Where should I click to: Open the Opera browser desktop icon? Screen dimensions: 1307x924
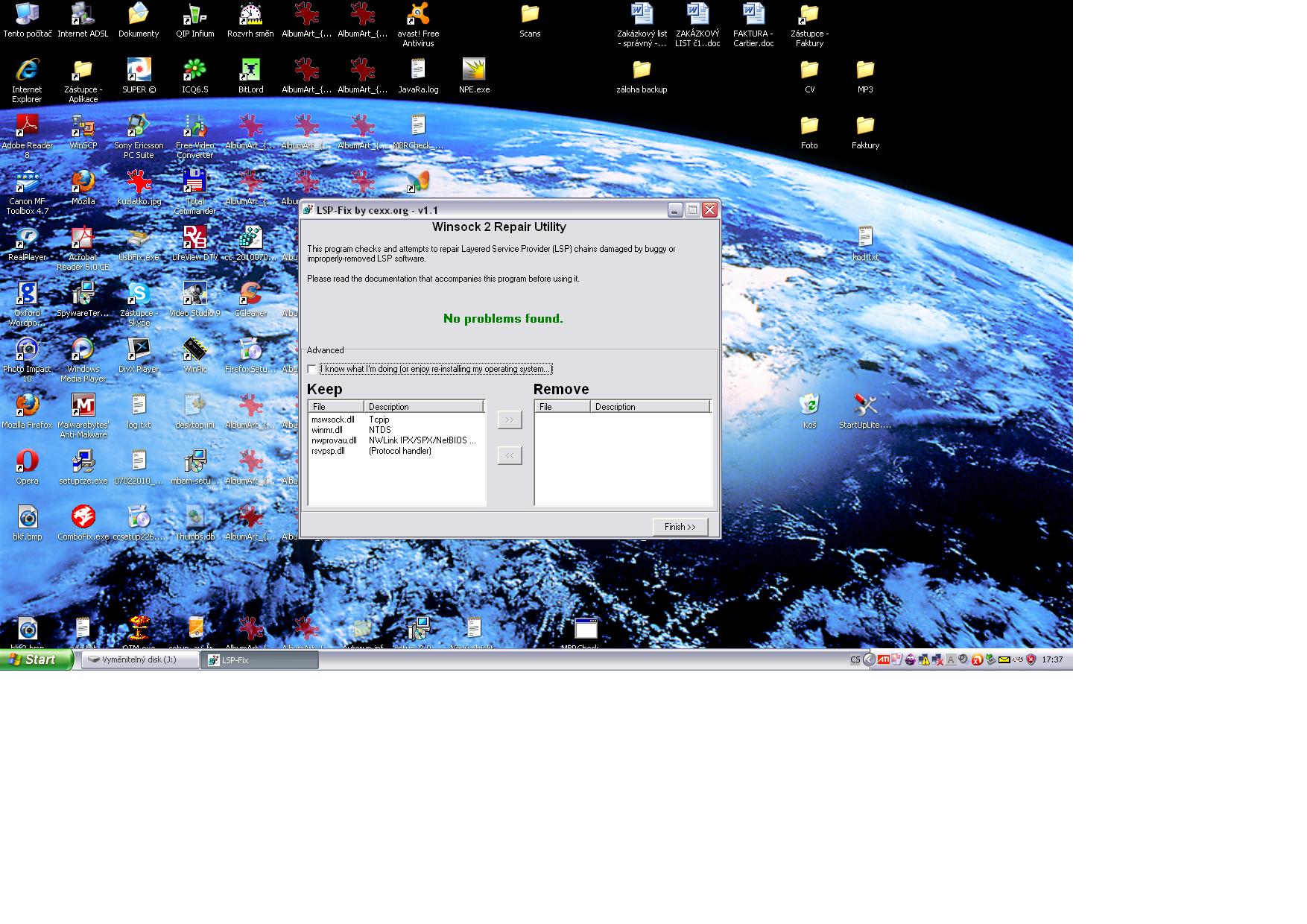tap(27, 461)
